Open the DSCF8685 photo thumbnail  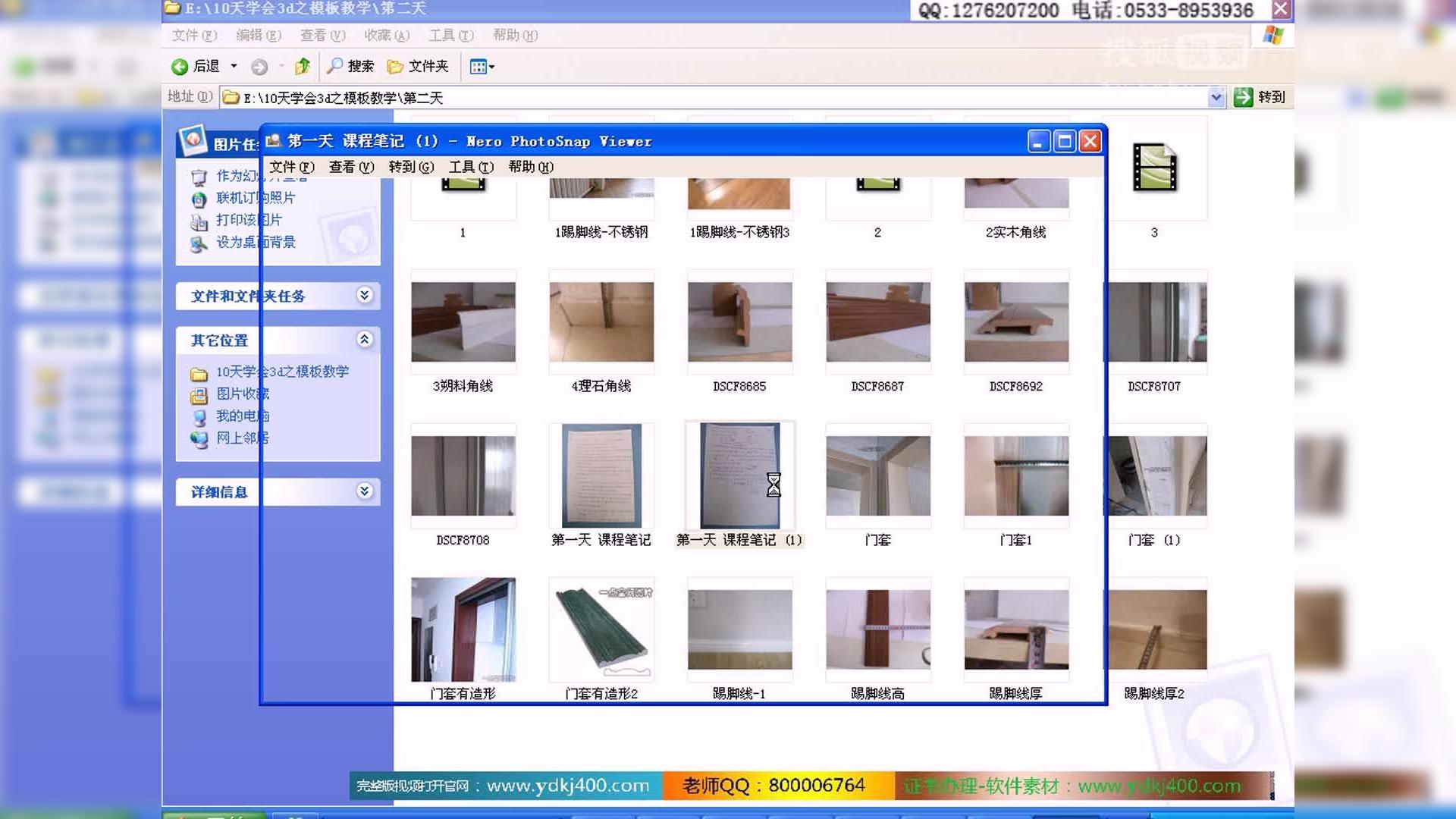pyautogui.click(x=739, y=323)
